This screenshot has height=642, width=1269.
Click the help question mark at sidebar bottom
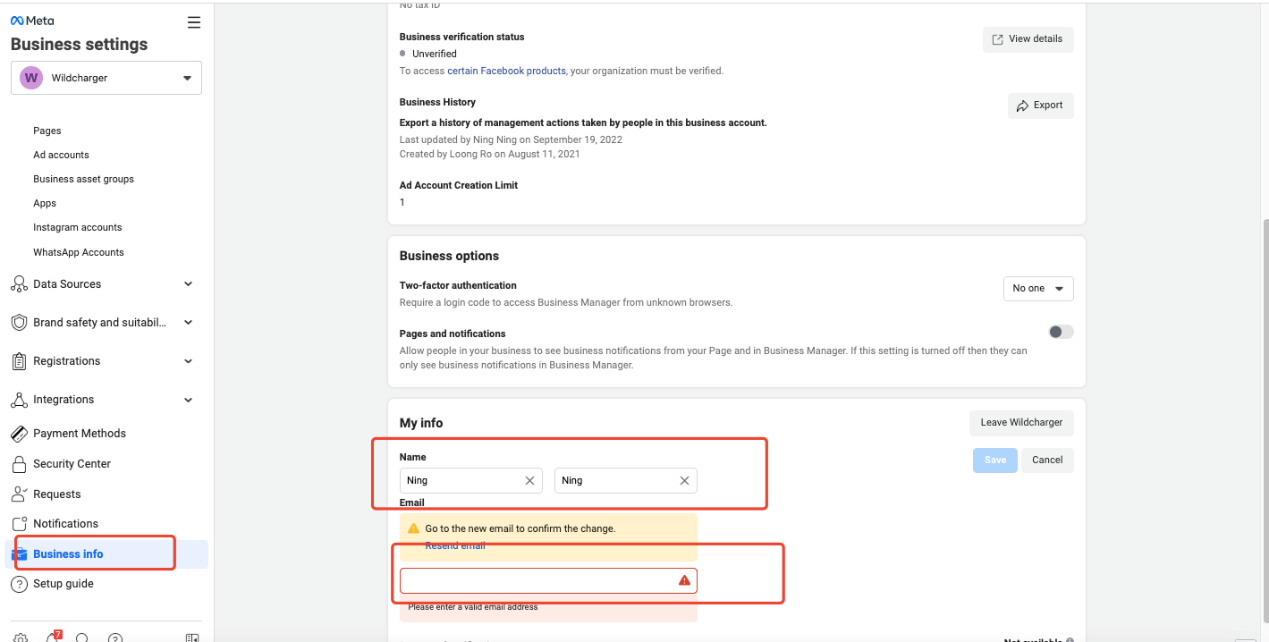point(115,638)
